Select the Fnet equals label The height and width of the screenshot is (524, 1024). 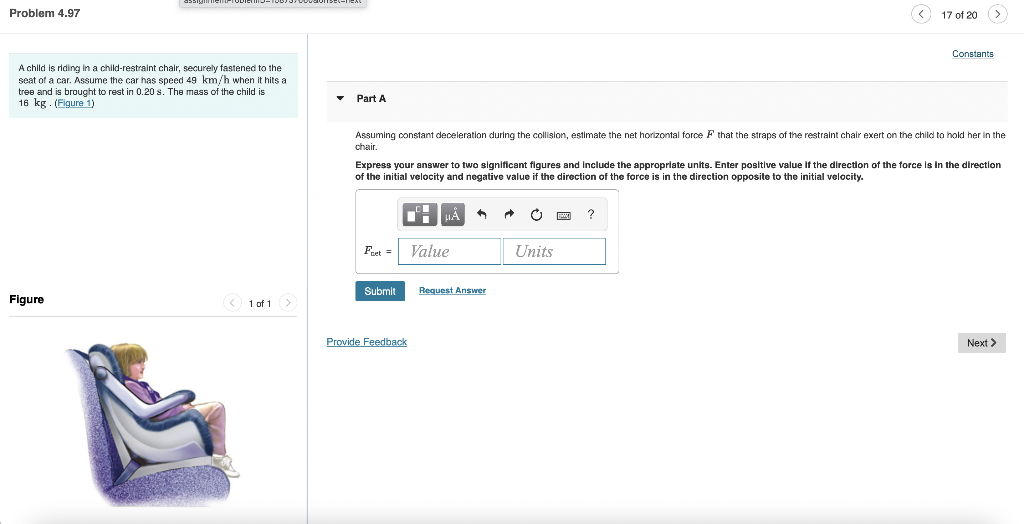pos(377,252)
